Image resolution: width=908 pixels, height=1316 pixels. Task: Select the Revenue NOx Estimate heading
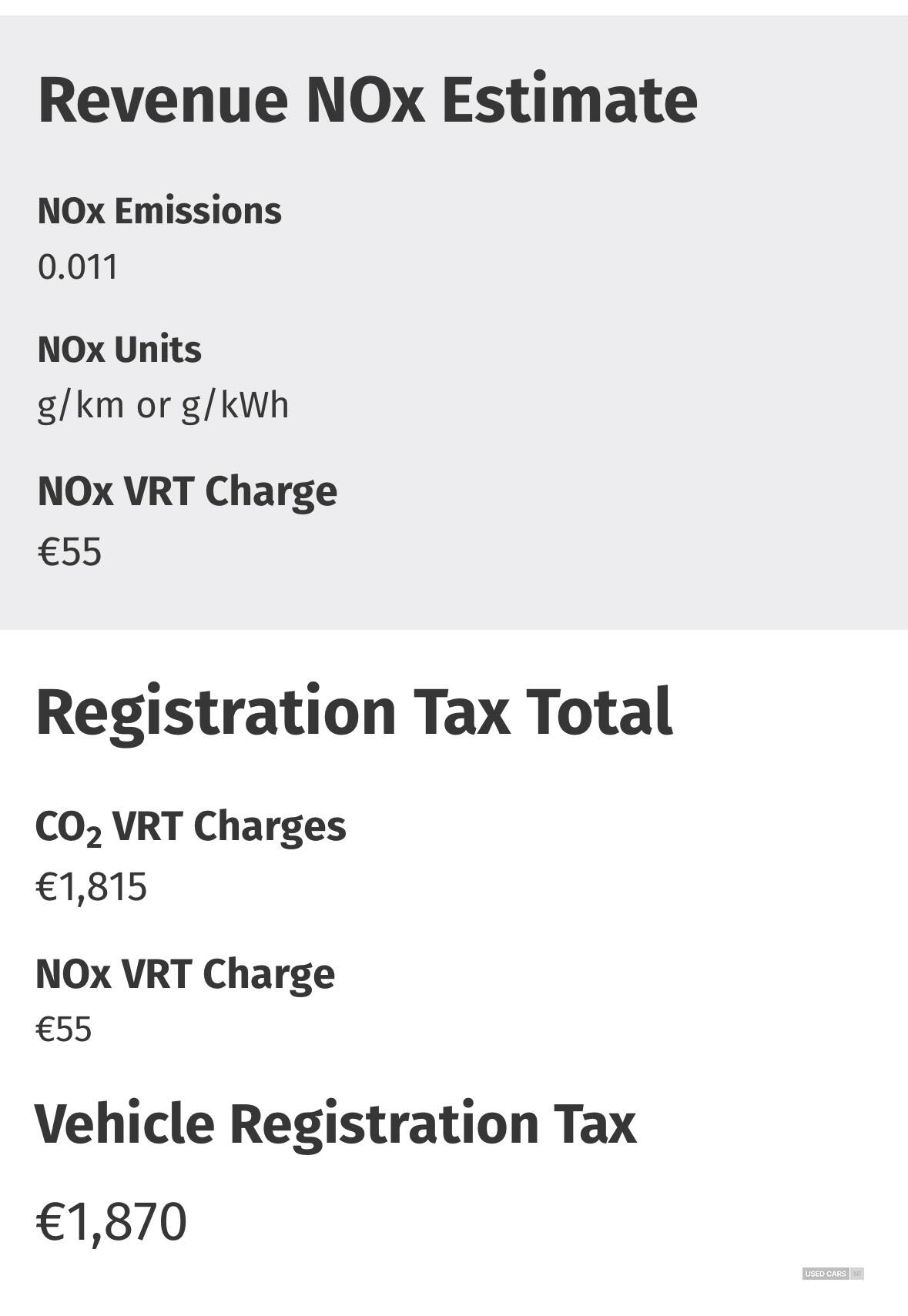tap(367, 99)
